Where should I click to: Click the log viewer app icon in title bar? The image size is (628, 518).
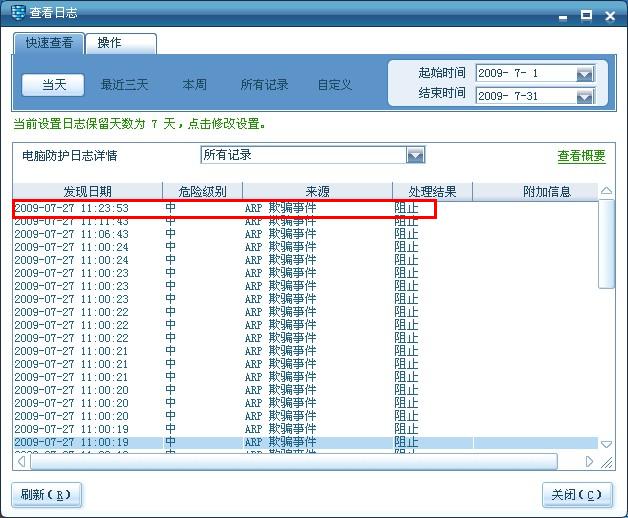point(18,12)
